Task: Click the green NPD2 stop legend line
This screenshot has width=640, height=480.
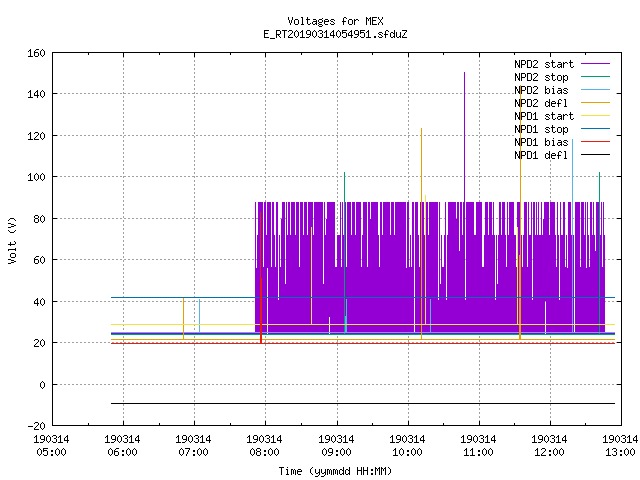Action: pos(595,77)
